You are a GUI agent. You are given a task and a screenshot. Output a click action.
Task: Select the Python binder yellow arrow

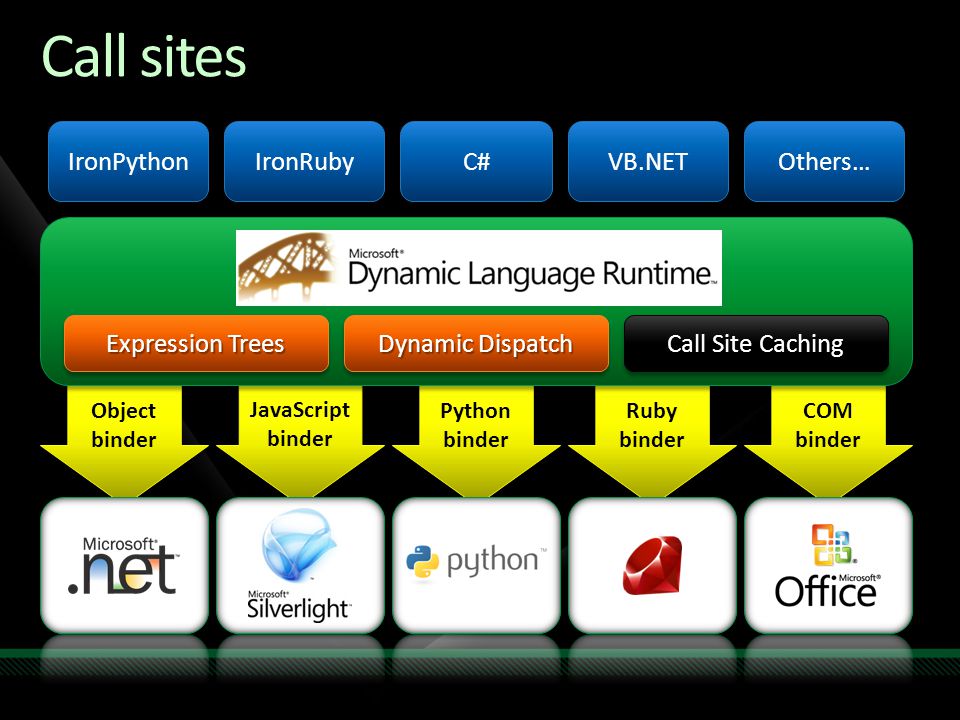point(476,441)
